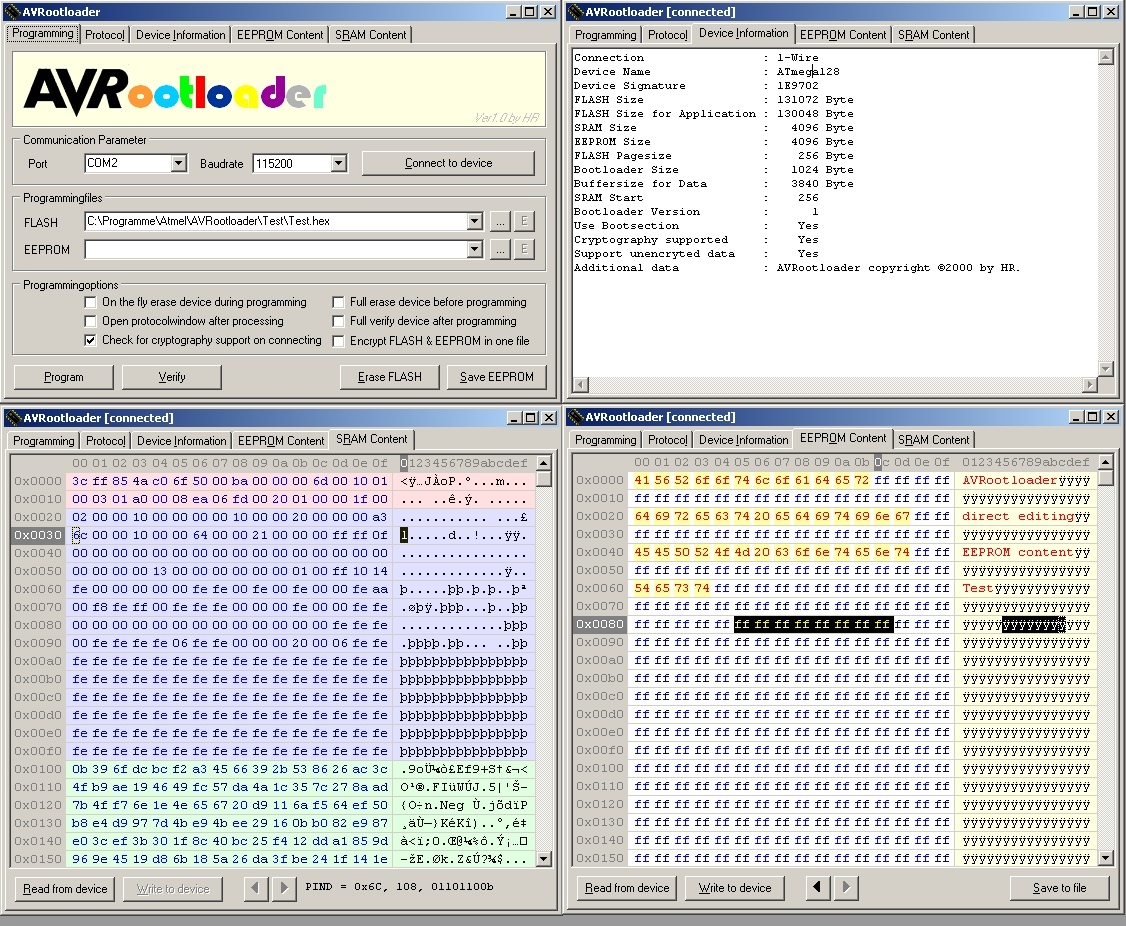Click previous arrow in EEPROM Content window
The height and width of the screenshot is (926, 1126).
817,887
